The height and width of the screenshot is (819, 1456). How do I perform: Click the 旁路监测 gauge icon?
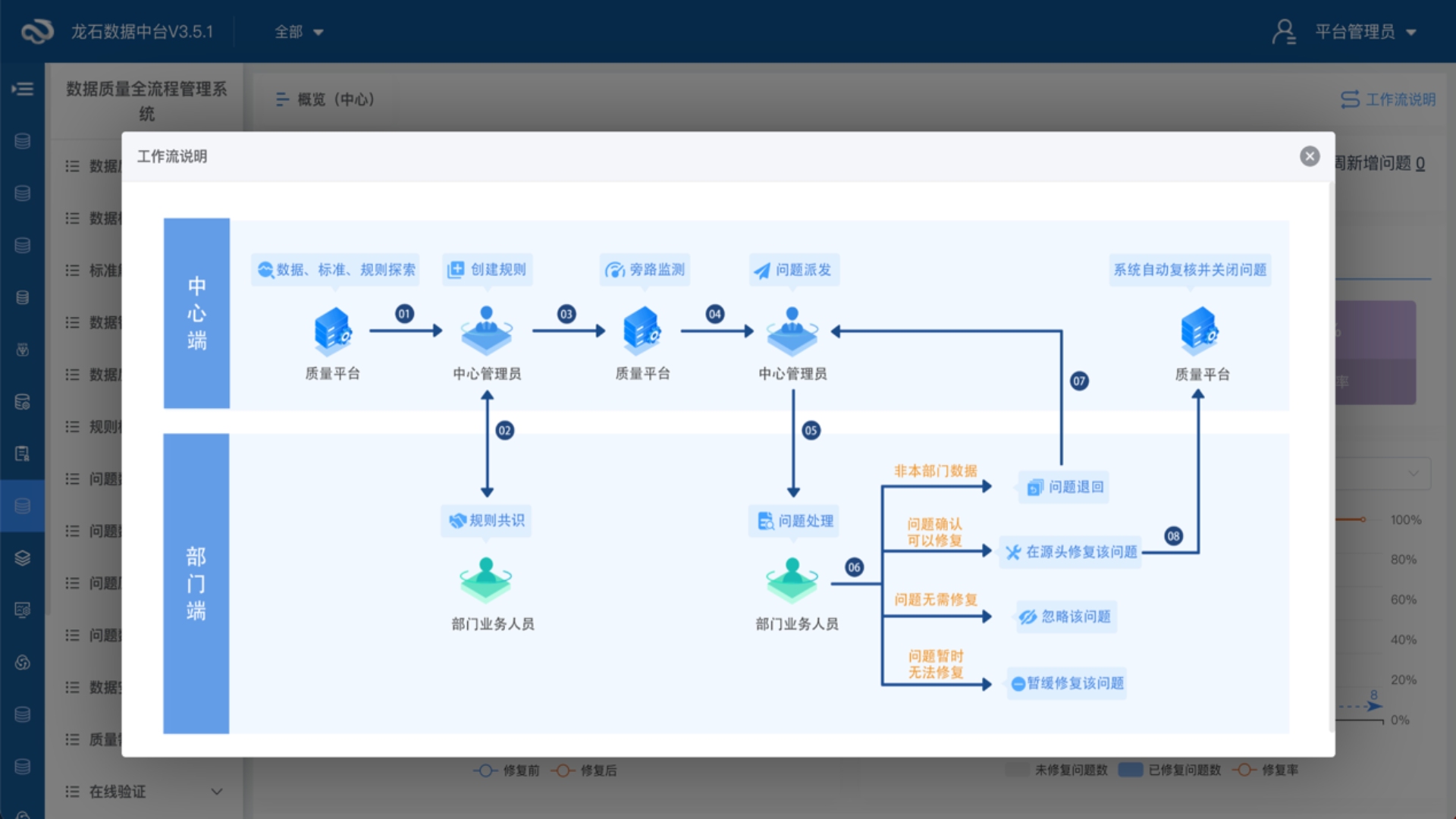point(614,270)
